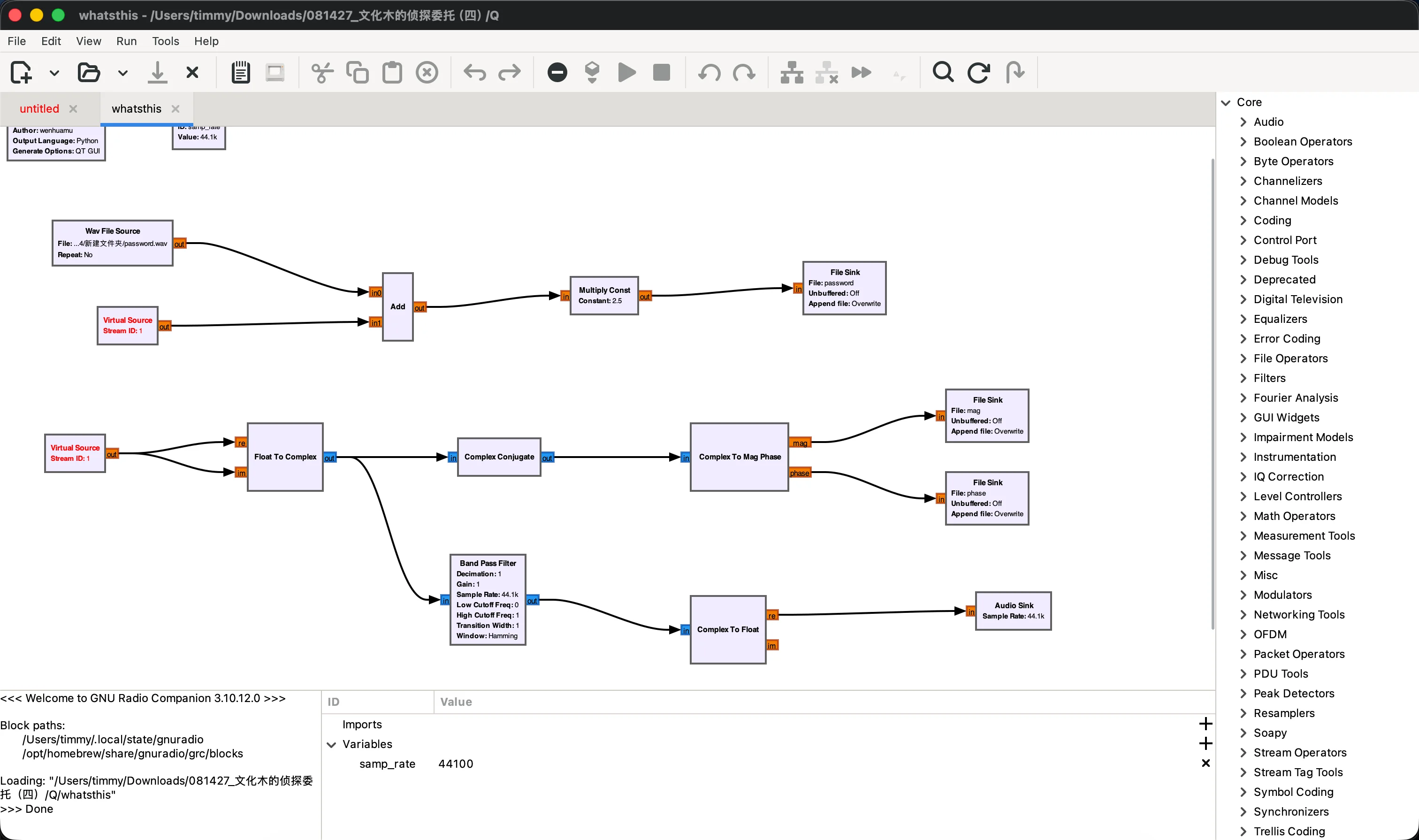
Task: Click the reload blocks icon
Action: pos(978,72)
